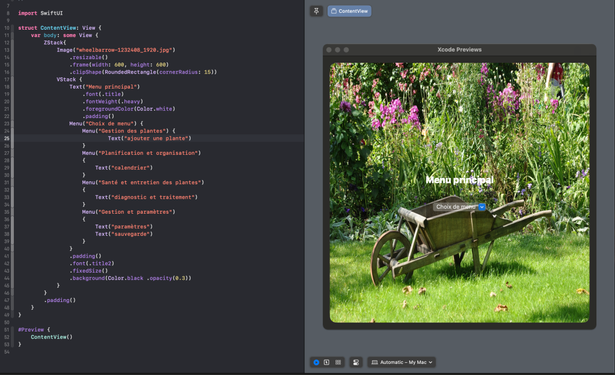Screen dimensions: 615x375
Task: Pin the preview with the pin icon
Action: click(317, 11)
